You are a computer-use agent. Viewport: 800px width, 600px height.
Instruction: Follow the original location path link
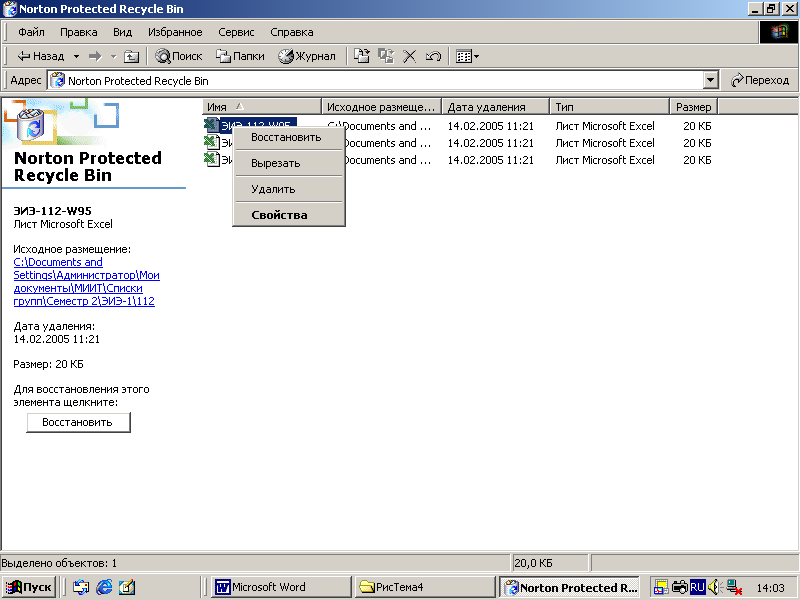[x=86, y=282]
